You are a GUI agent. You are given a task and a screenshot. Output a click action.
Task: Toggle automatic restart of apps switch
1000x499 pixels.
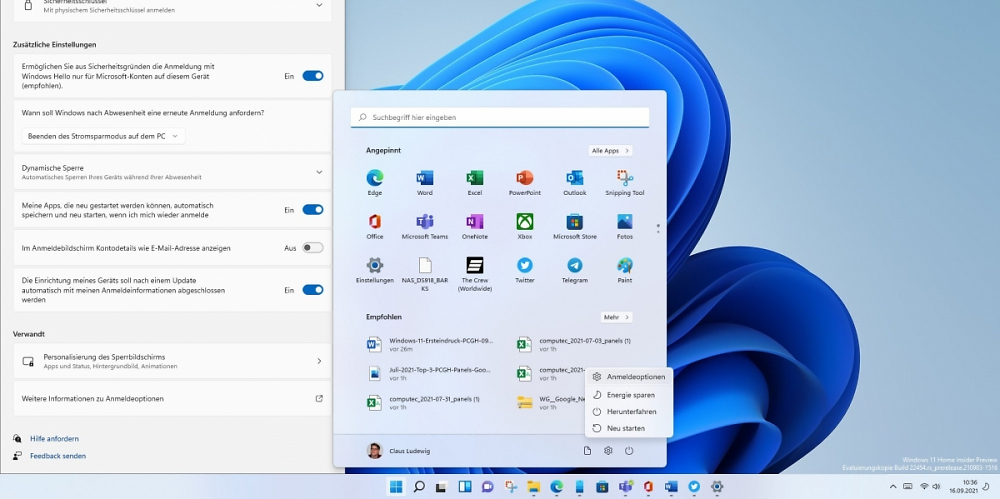(x=312, y=210)
